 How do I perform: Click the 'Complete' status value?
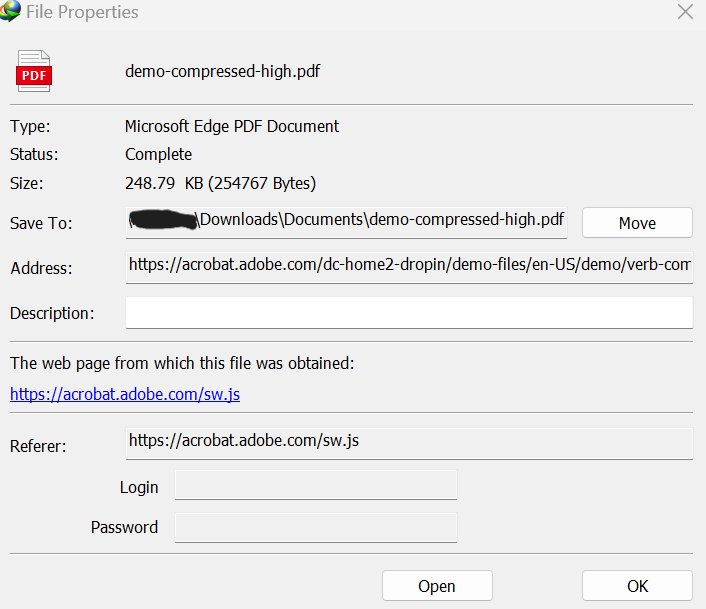click(x=158, y=154)
